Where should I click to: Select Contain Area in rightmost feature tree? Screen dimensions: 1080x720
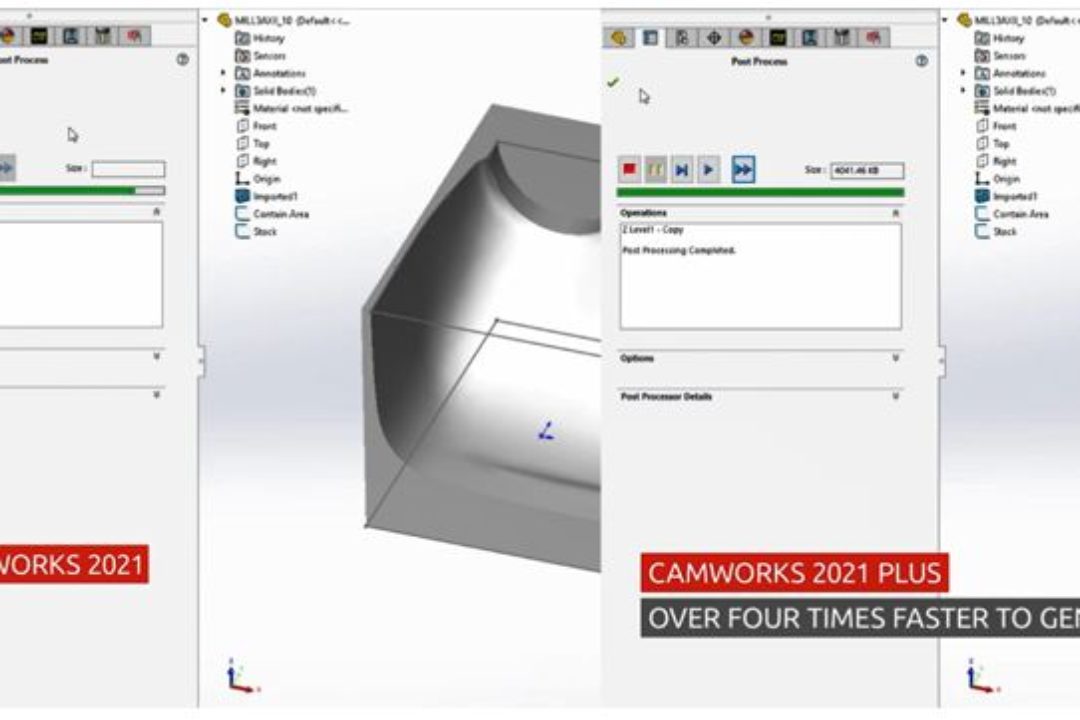pyautogui.click(x=1012, y=214)
